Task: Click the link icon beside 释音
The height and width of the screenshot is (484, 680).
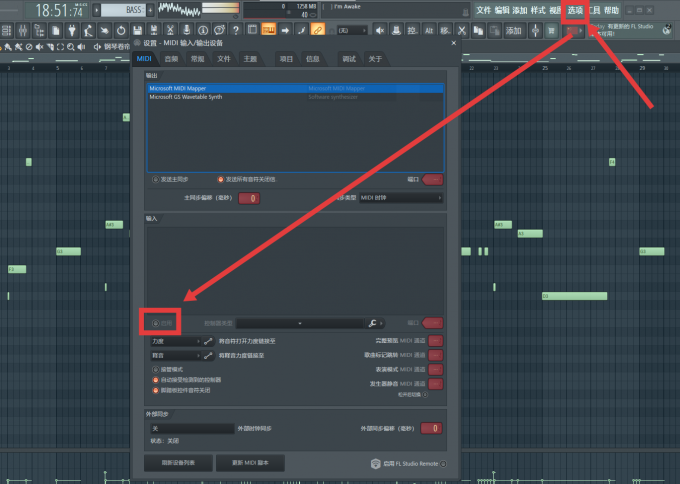Action: coord(208,356)
